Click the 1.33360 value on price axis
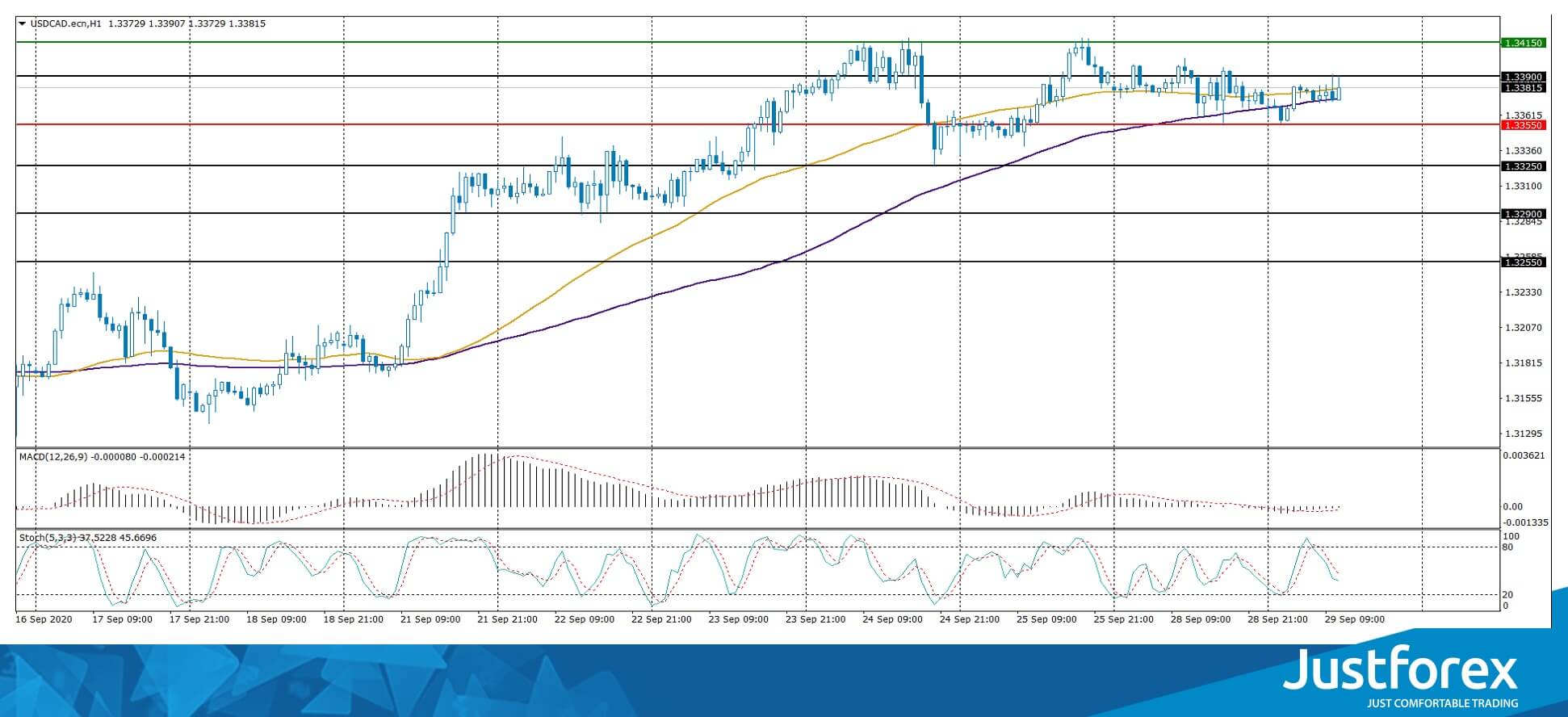 tap(1523, 150)
